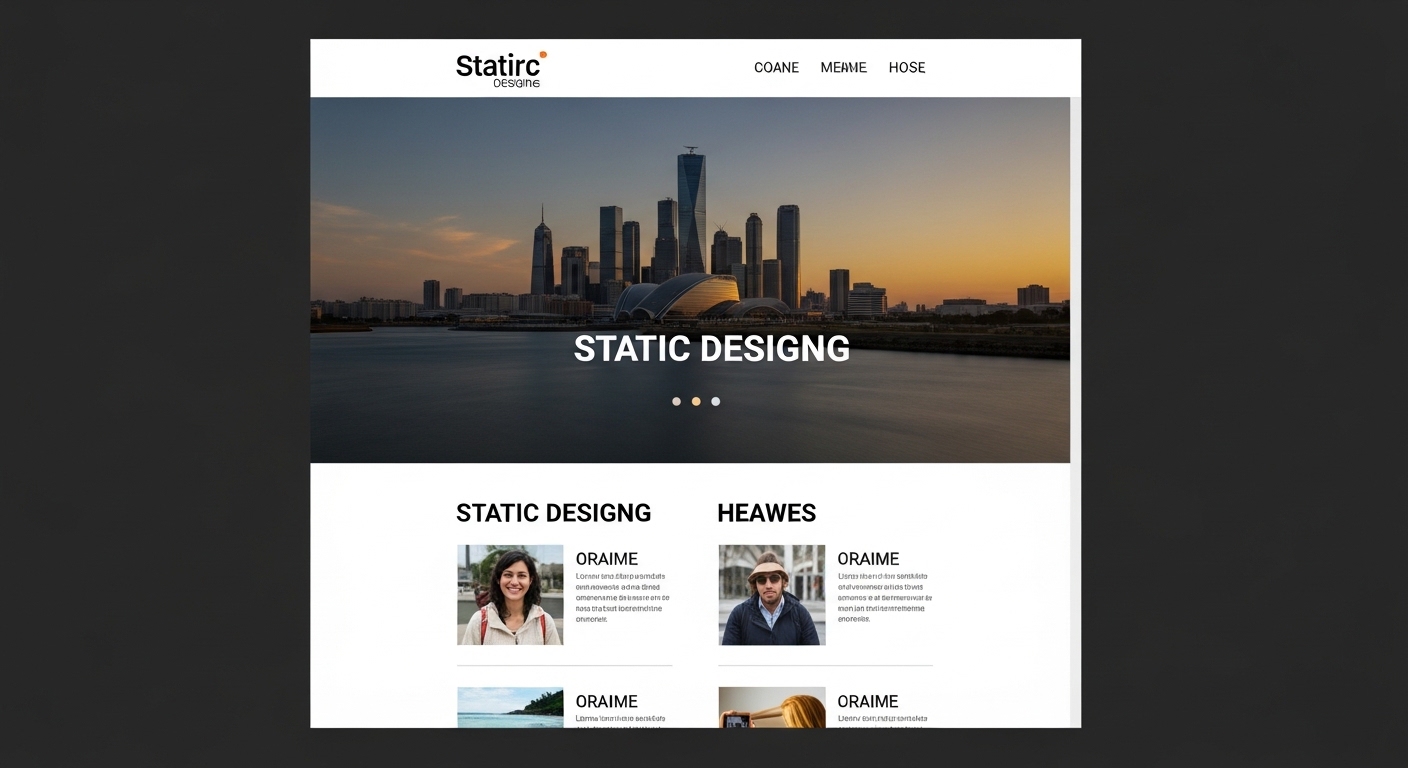1408x768 pixels.
Task: Click the black STATIC DESIGNG section heading
Action: 553,513
